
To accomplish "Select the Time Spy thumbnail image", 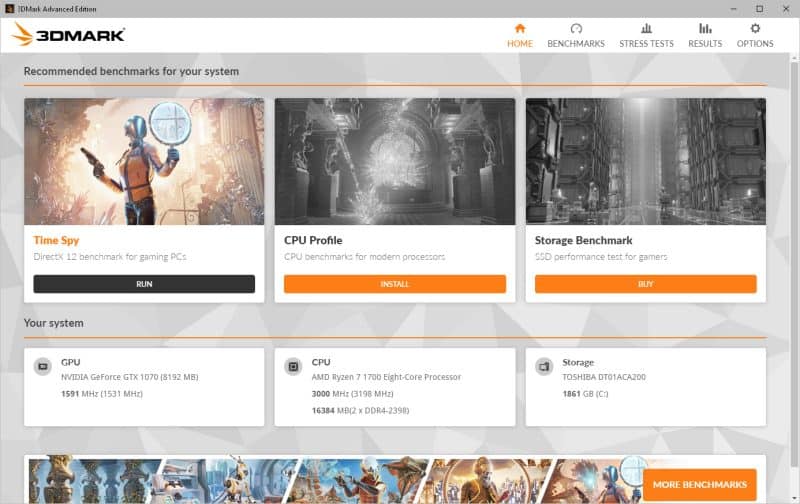I will (x=144, y=161).
